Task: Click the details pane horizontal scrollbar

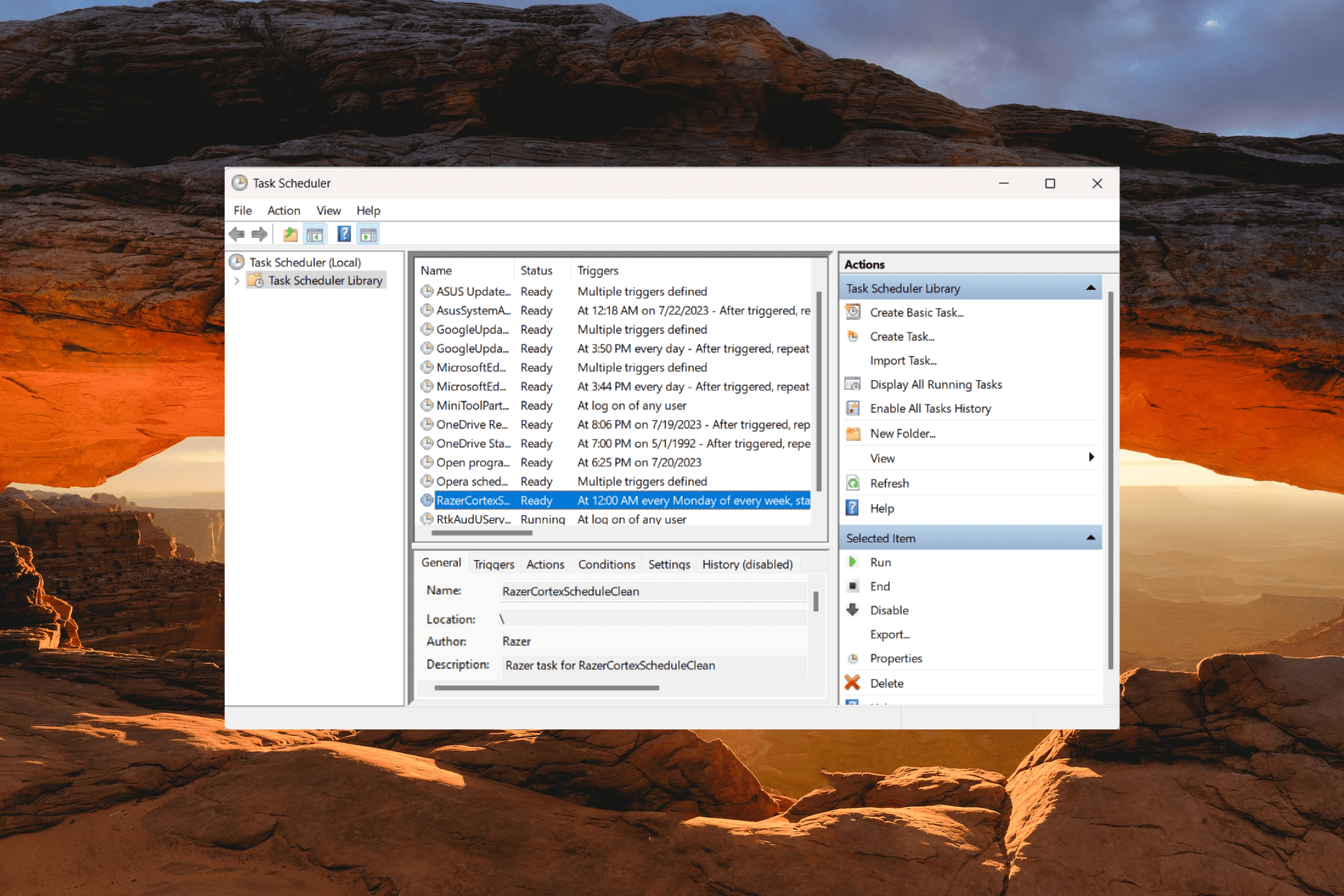Action: 547,687
